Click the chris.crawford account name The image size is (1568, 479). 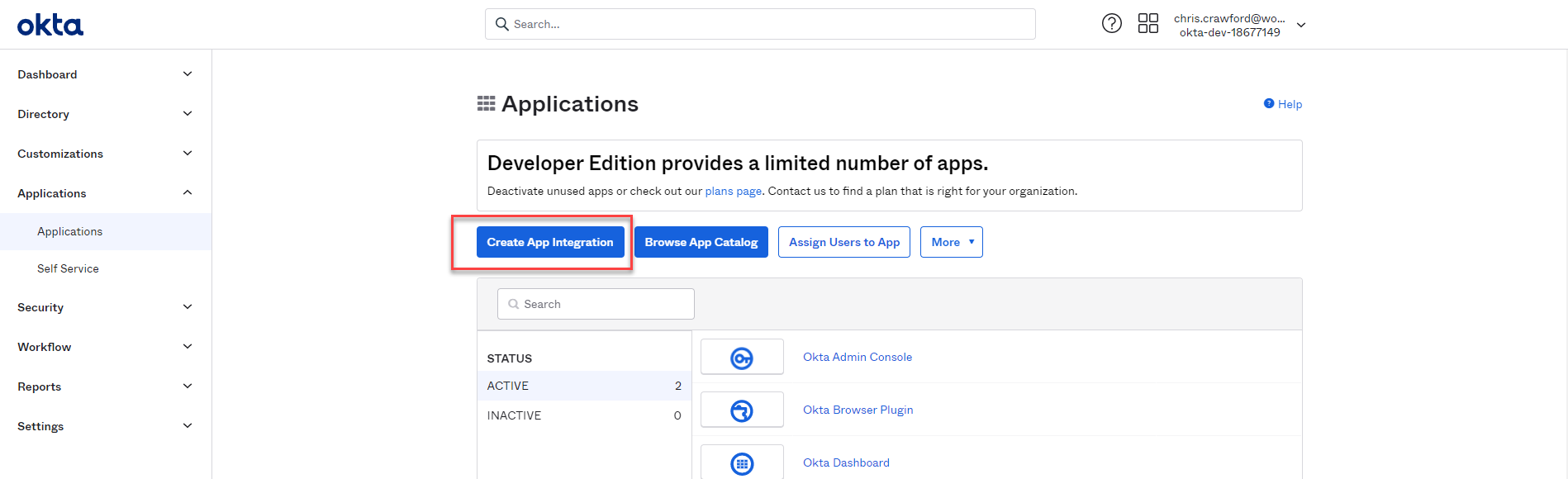1229,18
